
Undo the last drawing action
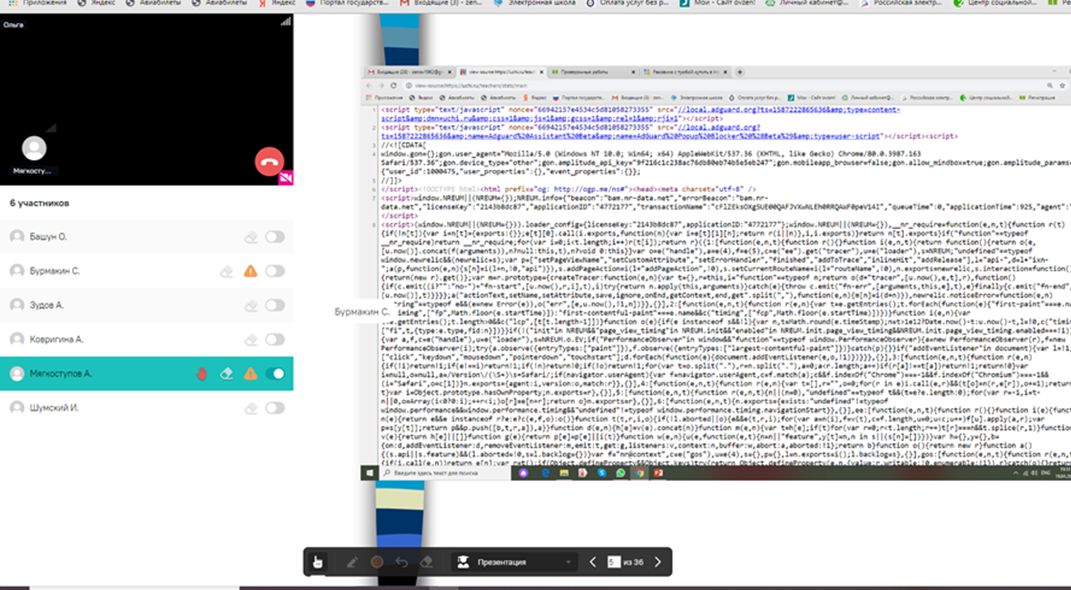pos(402,562)
